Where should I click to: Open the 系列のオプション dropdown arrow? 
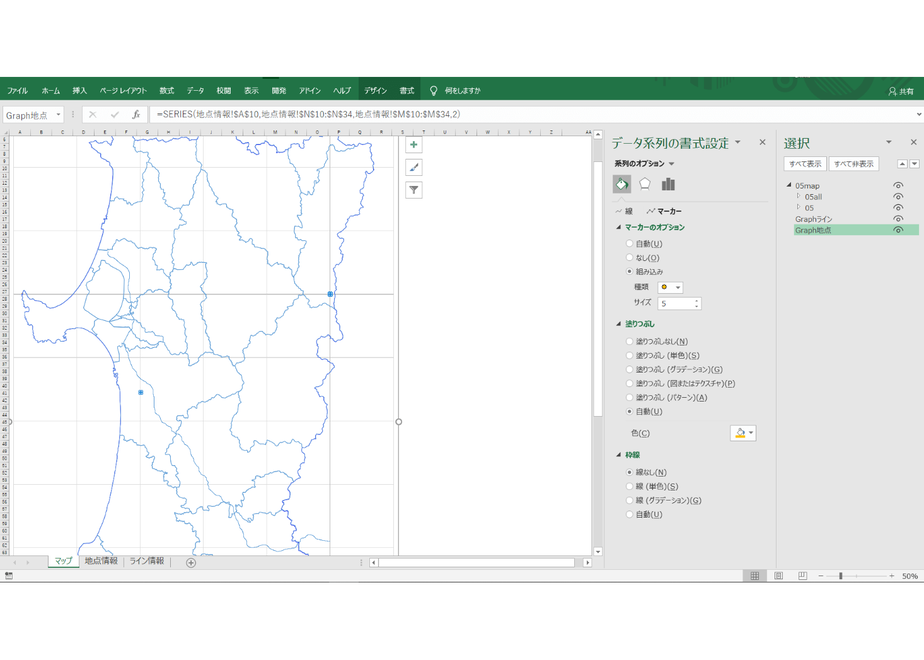[672, 164]
